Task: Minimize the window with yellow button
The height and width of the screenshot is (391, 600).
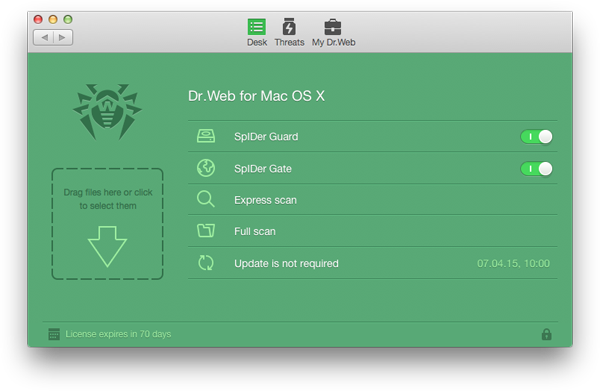Action: tap(53, 19)
